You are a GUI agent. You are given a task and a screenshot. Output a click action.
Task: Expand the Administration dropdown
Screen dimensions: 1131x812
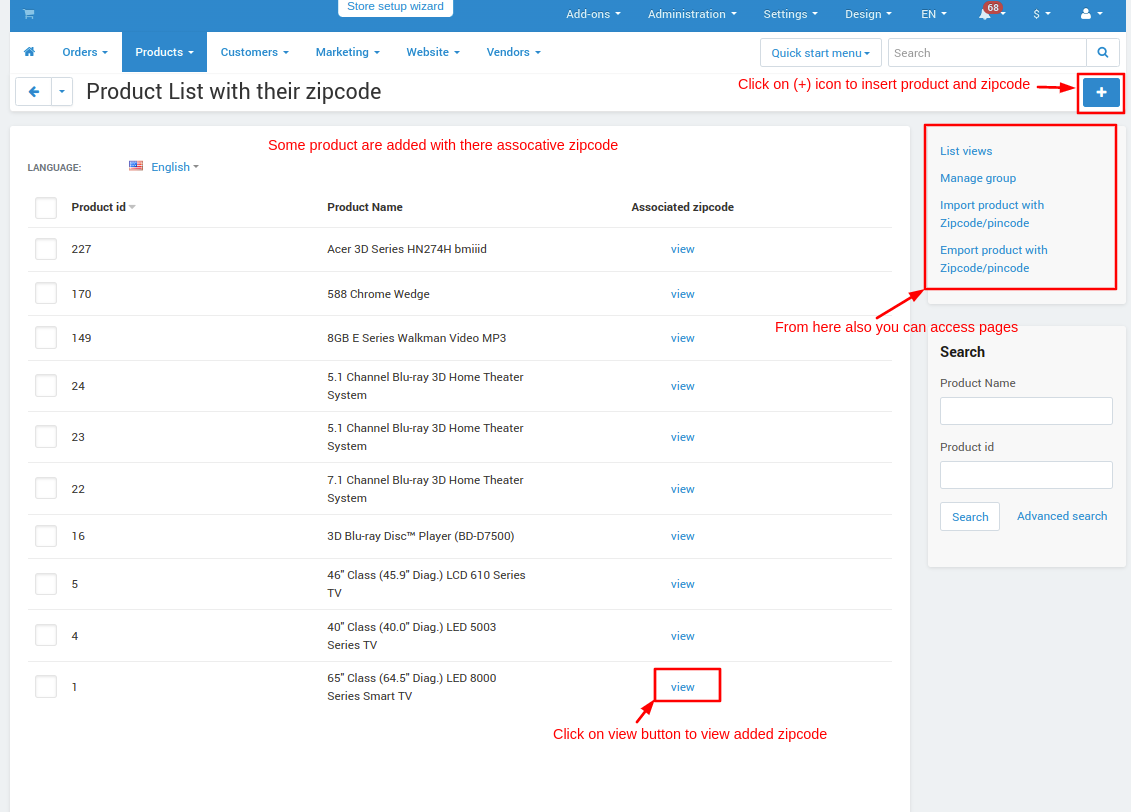click(692, 14)
